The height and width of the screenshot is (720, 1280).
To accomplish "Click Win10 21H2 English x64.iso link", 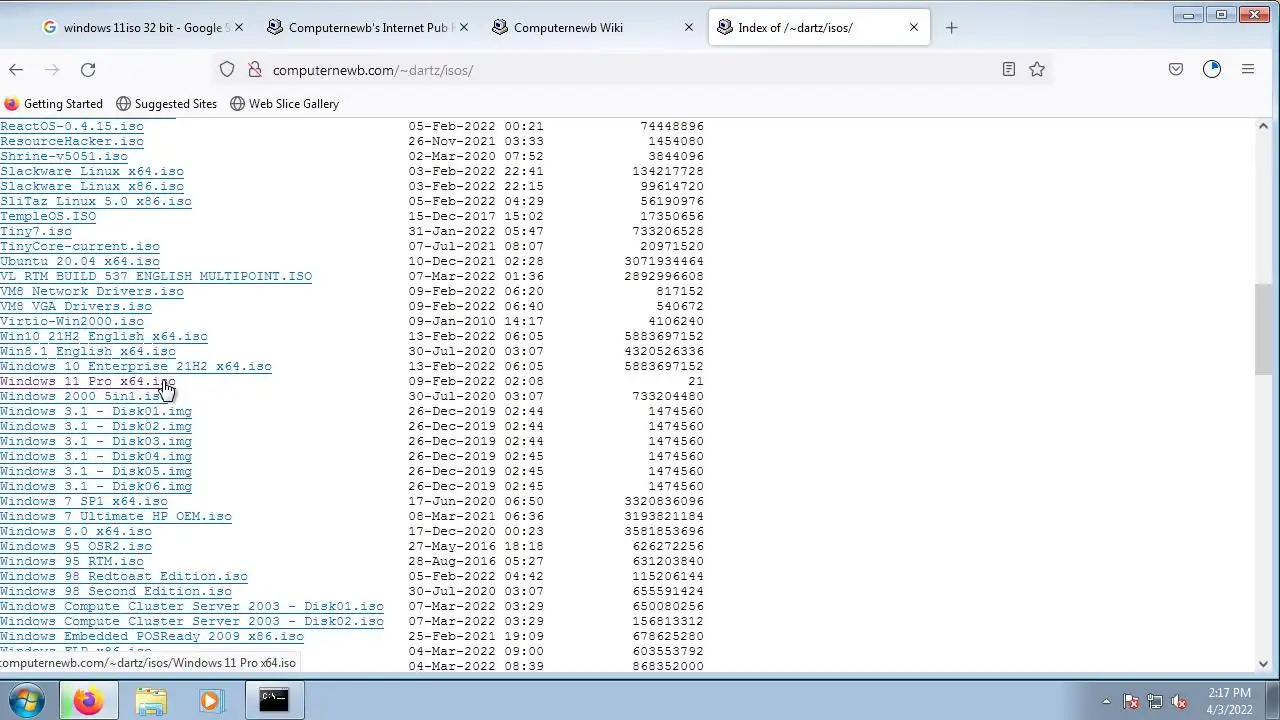I will [x=104, y=336].
